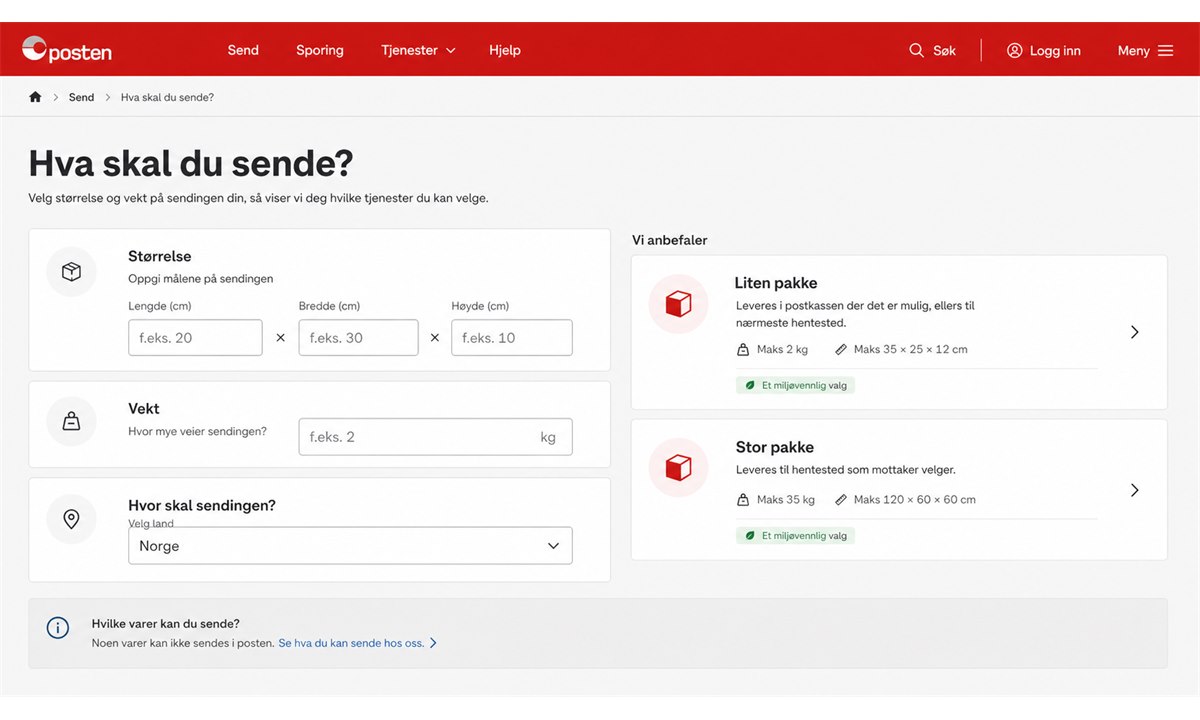The image size is (1200, 720).
Task: Select the Stor pakke card
Action: click(x=899, y=490)
